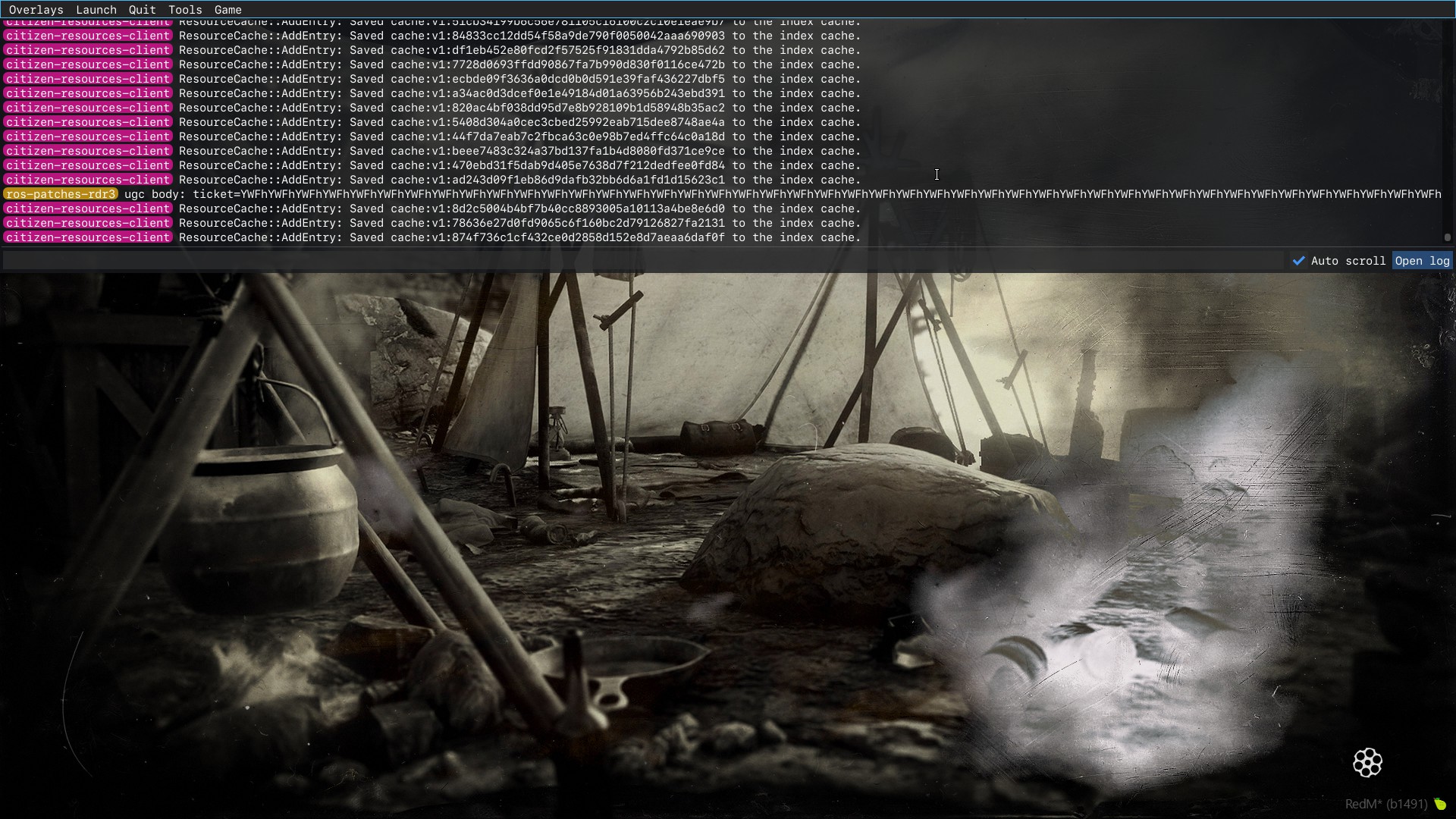
Task: Select log entry with cache hash 44f7da7eab7c2fbc
Action: click(x=432, y=136)
